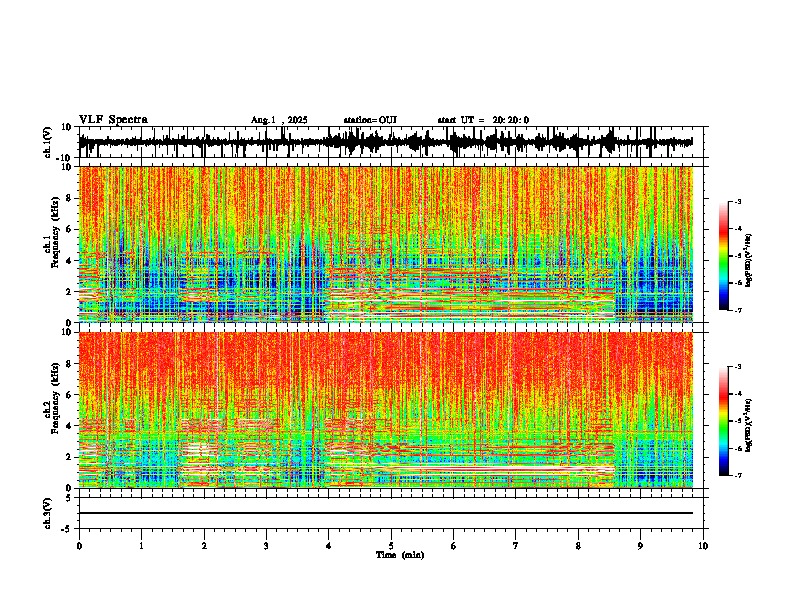Click the 'Time (min)' axis label

[x=400, y=555]
